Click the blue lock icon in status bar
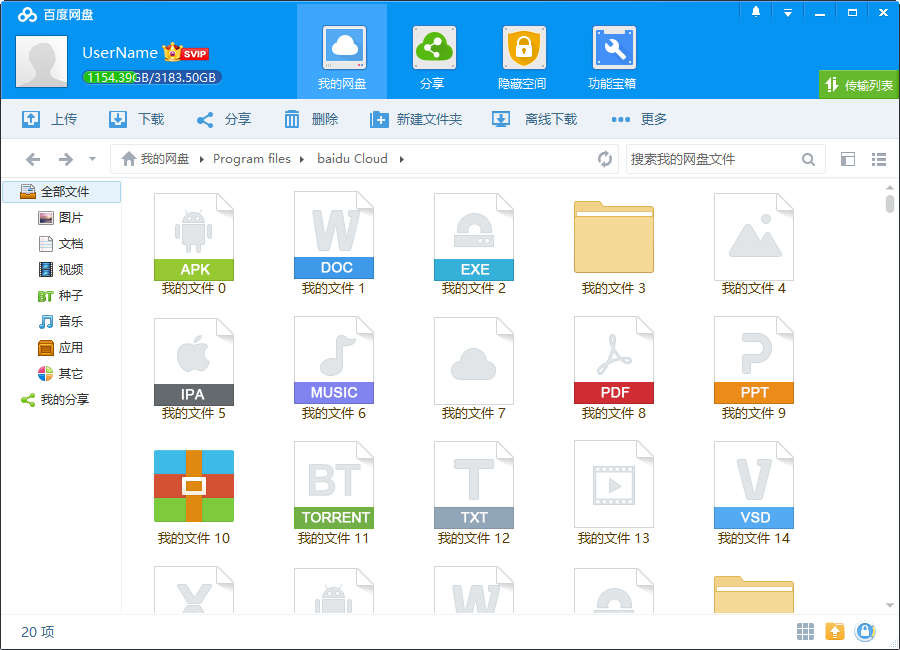This screenshot has width=900, height=650. [x=865, y=632]
